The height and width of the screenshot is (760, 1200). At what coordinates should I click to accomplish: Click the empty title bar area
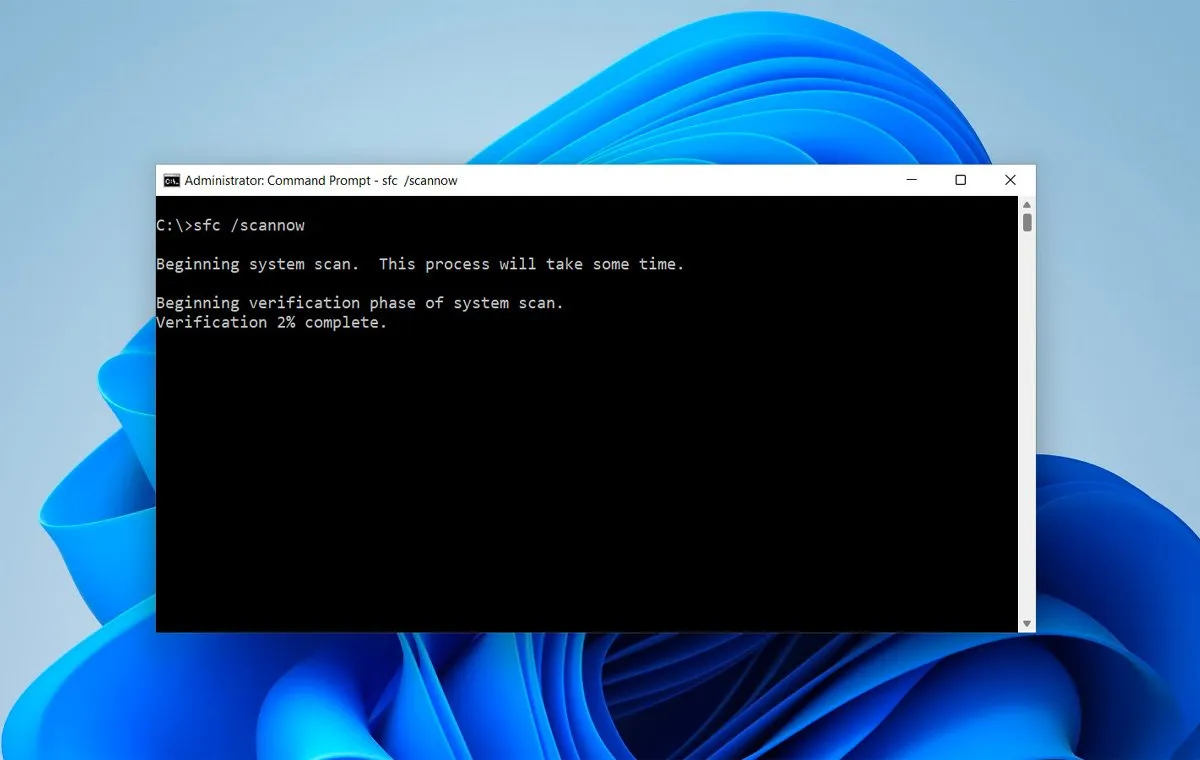point(680,181)
